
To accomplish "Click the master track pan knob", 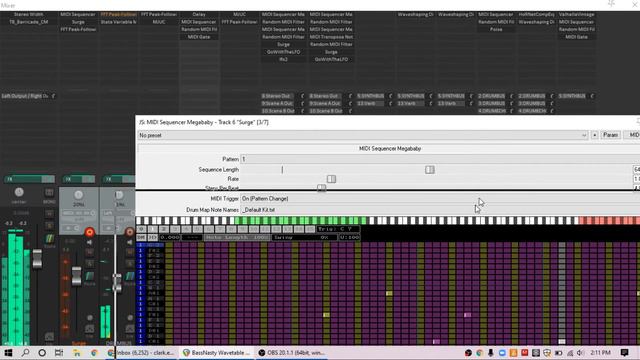I will tap(19, 192).
